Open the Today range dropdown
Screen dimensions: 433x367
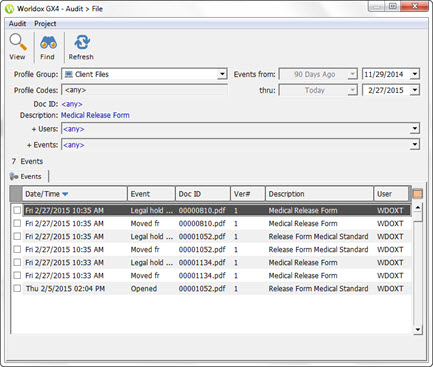[x=352, y=90]
